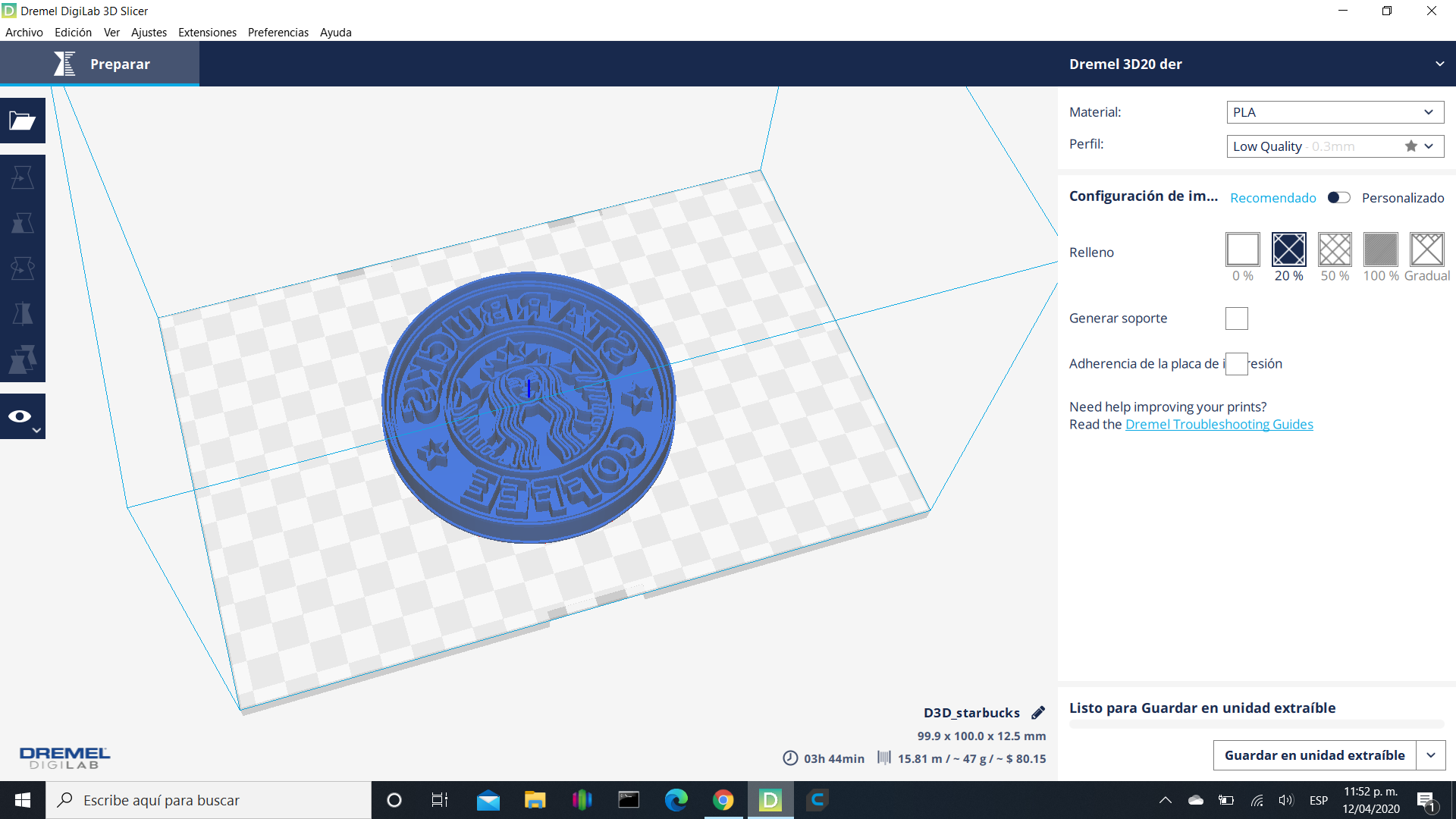Open the terminal window taskbar icon
The width and height of the screenshot is (1456, 819).
(629, 800)
